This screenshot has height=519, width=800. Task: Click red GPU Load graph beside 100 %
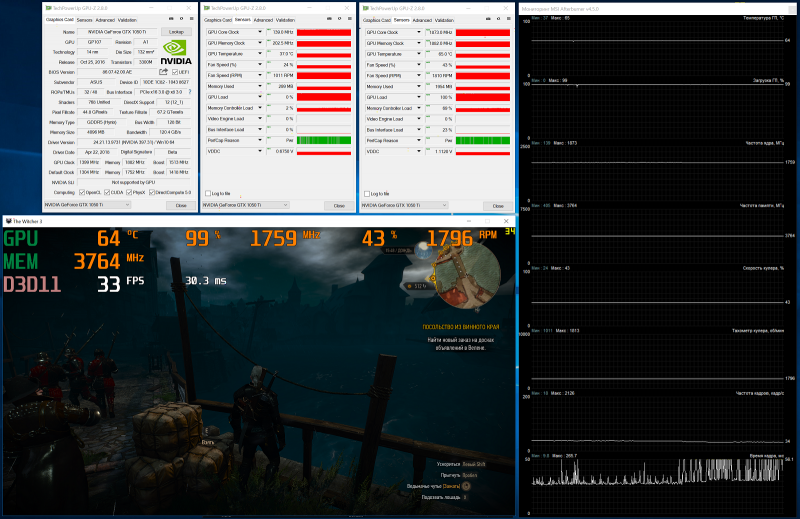click(483, 97)
